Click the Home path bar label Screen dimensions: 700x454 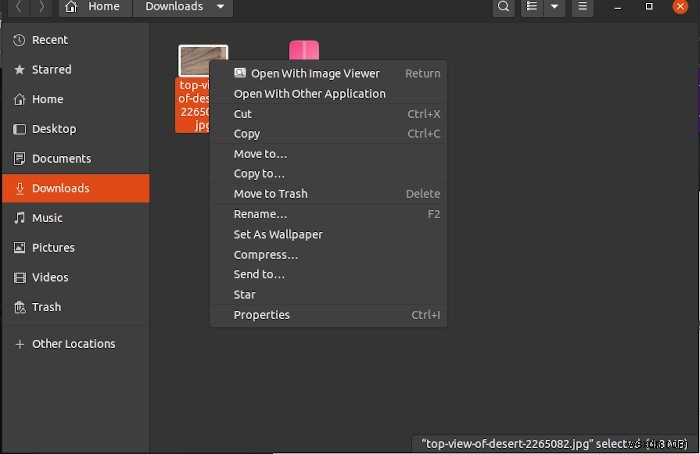click(104, 6)
